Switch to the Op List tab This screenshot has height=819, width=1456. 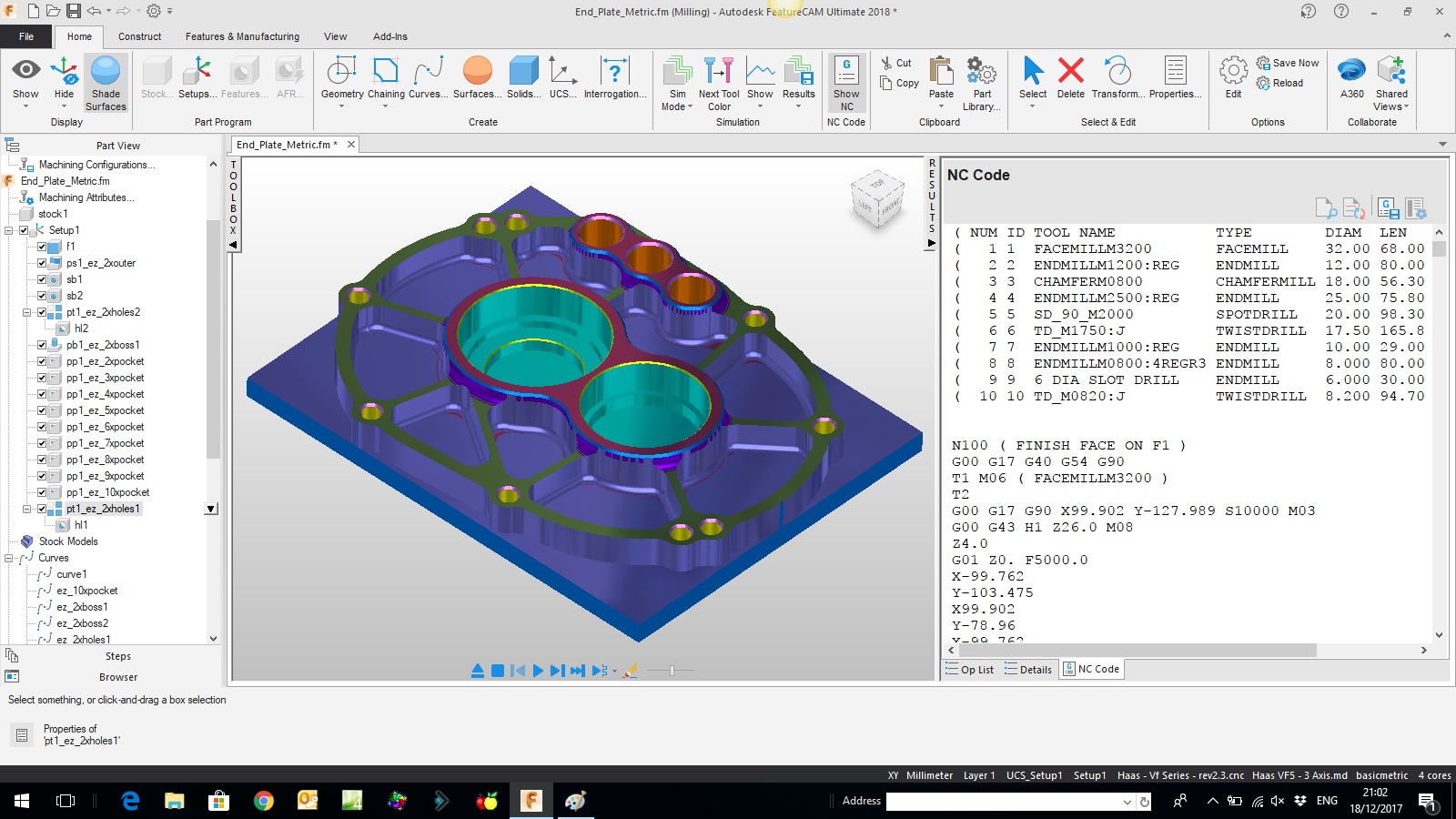tap(969, 670)
